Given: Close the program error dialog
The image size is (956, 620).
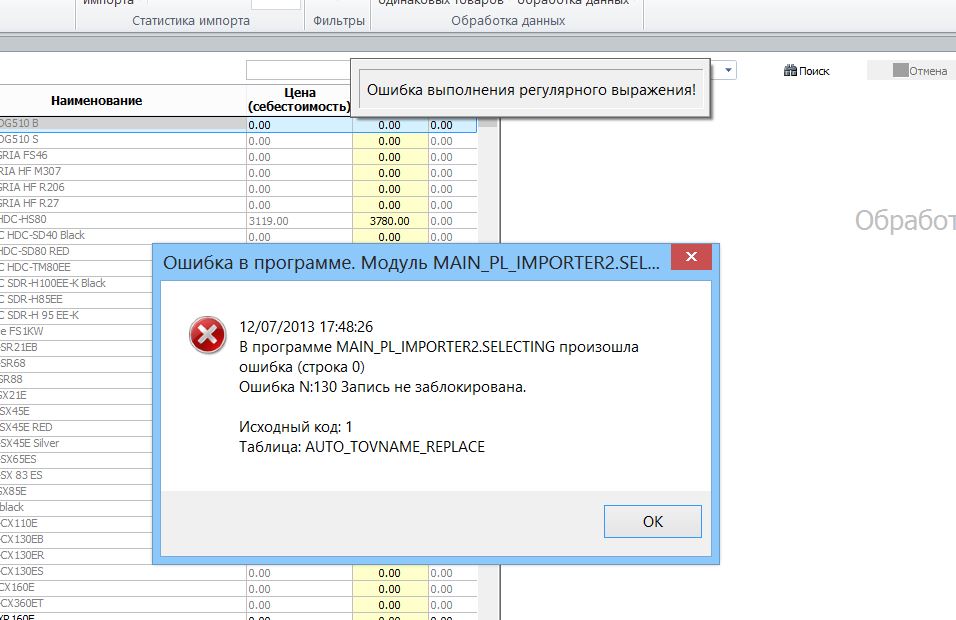Looking at the screenshot, I should pos(691,257).
